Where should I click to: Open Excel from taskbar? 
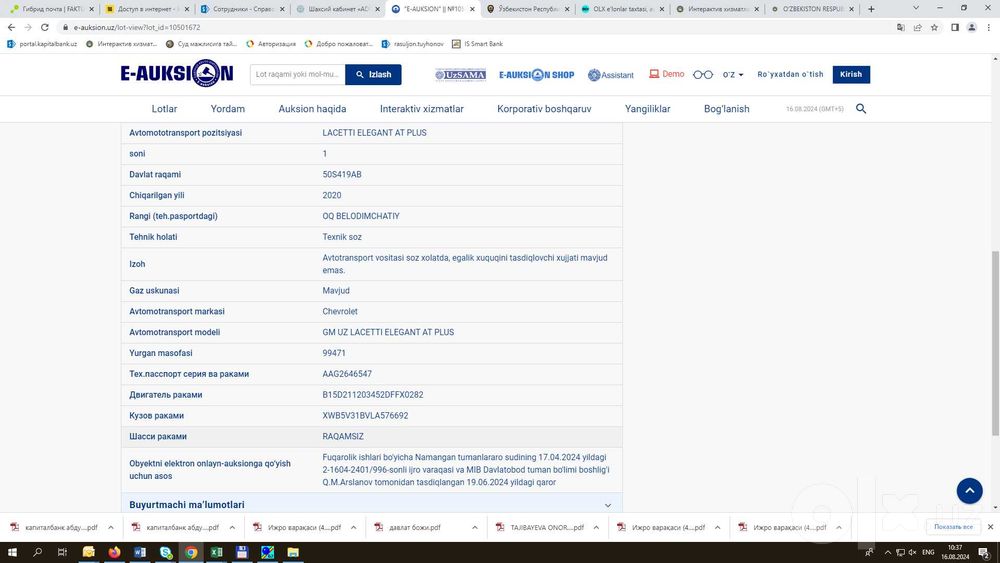[217, 552]
